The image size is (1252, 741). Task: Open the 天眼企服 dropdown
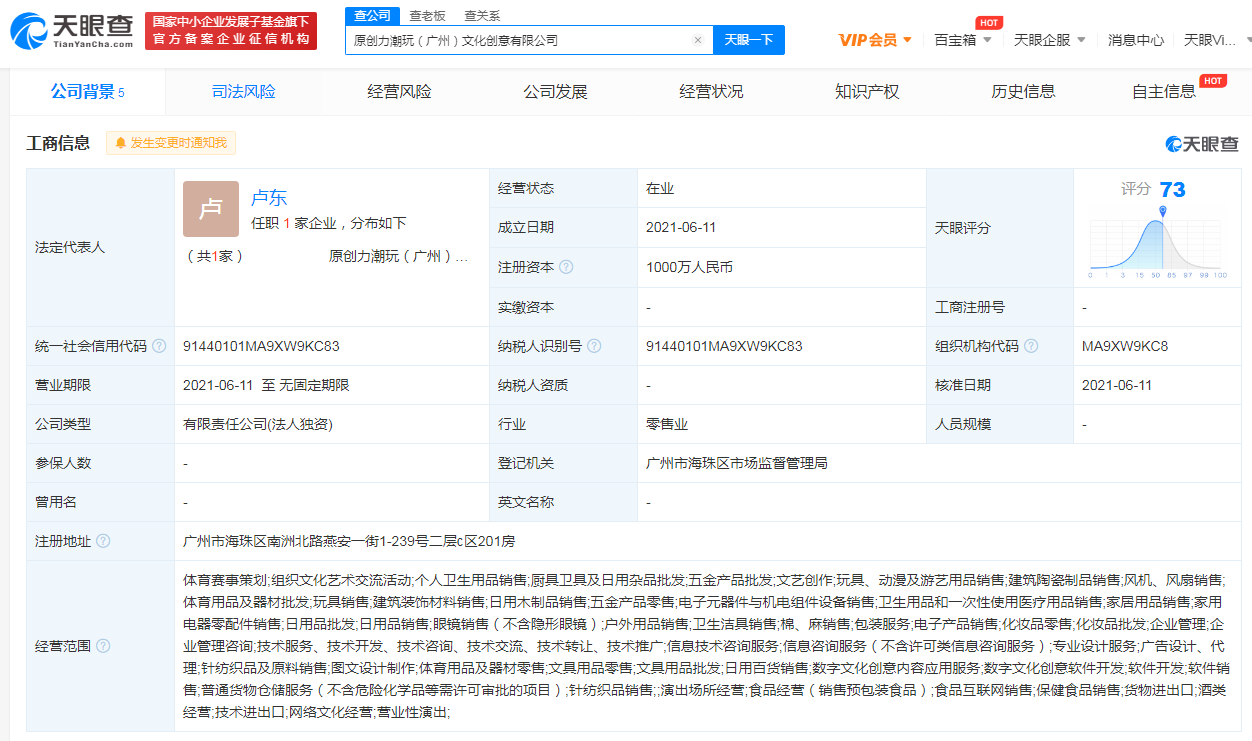coord(1042,39)
